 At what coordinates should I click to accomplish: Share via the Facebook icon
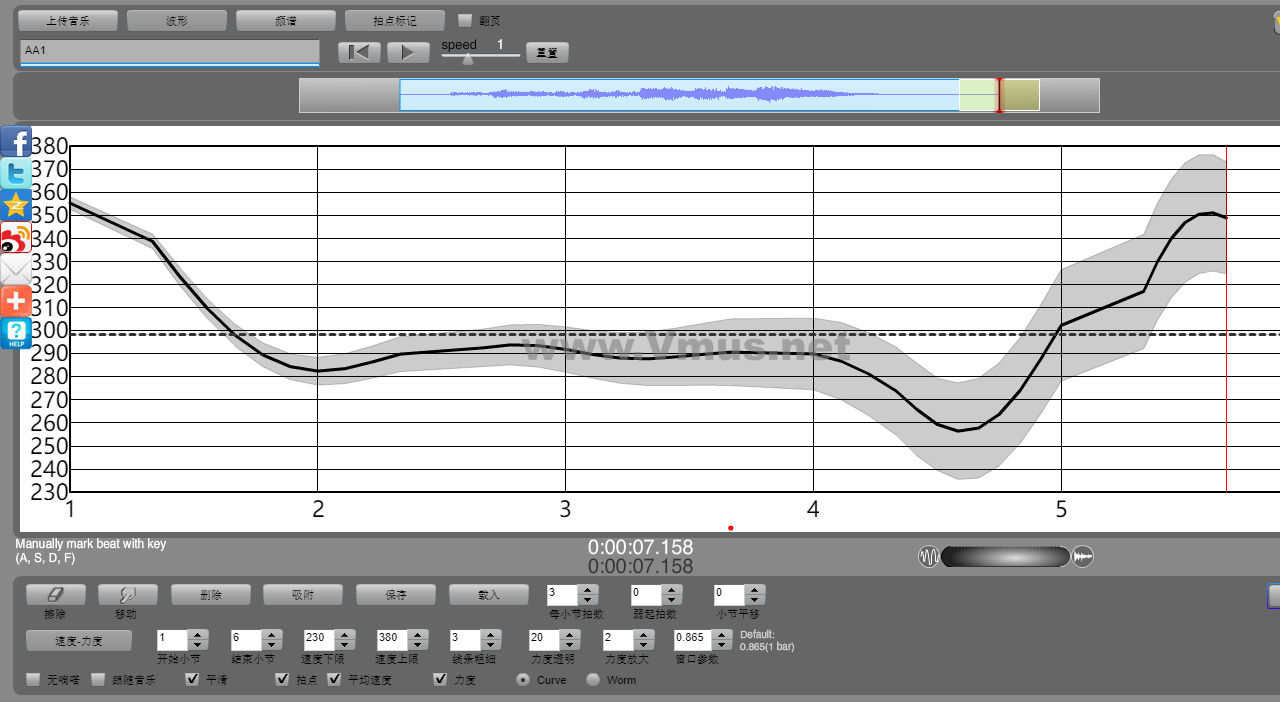click(16, 142)
